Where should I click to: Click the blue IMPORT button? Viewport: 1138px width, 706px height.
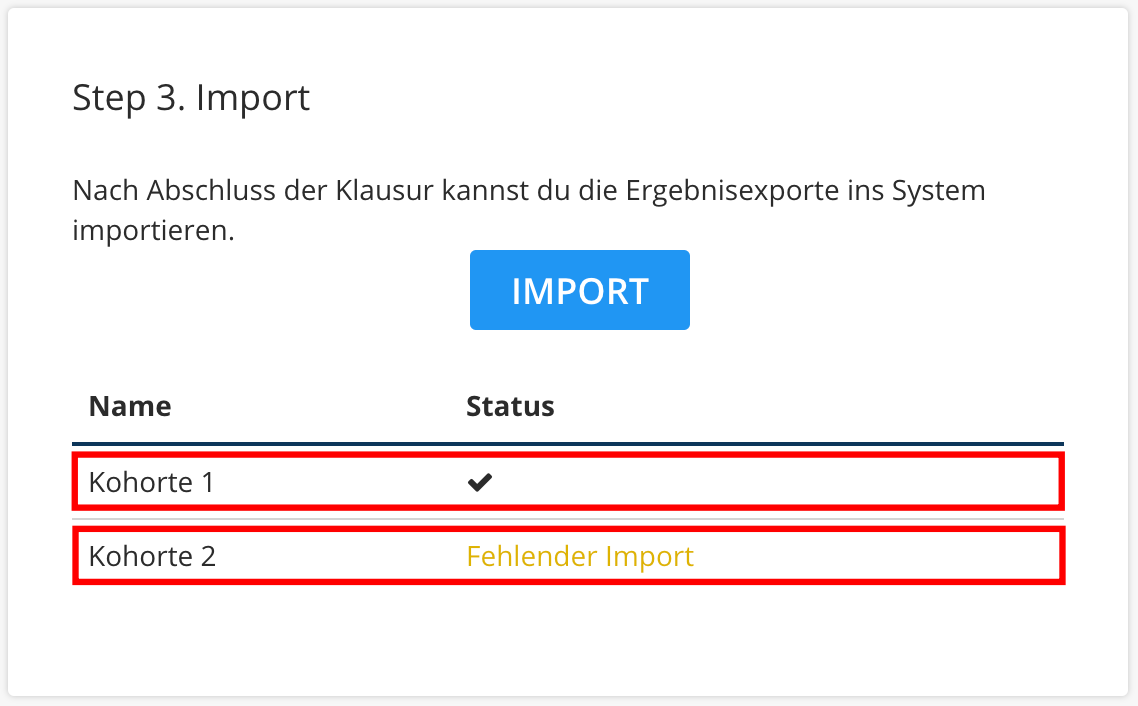579,290
